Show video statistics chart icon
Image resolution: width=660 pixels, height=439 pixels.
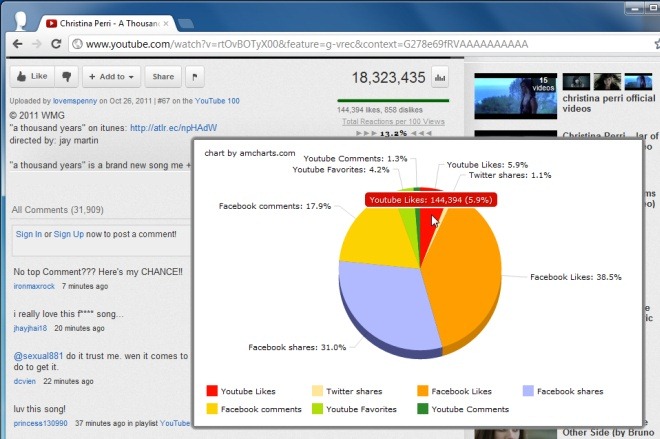tap(440, 77)
